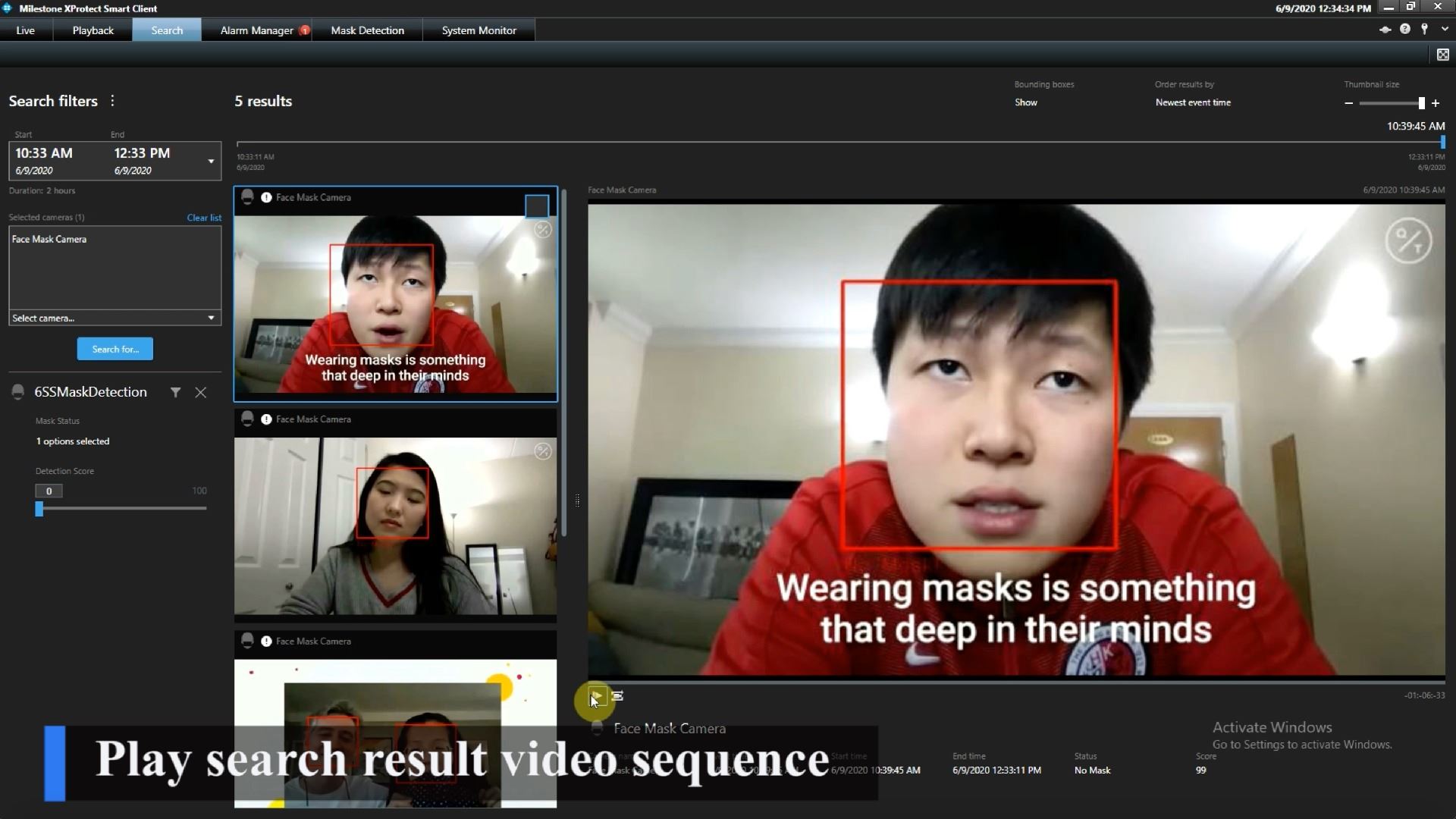This screenshot has width=1456, height=819.
Task: Expand the top-right chevron menu
Action: pyautogui.click(x=1444, y=30)
